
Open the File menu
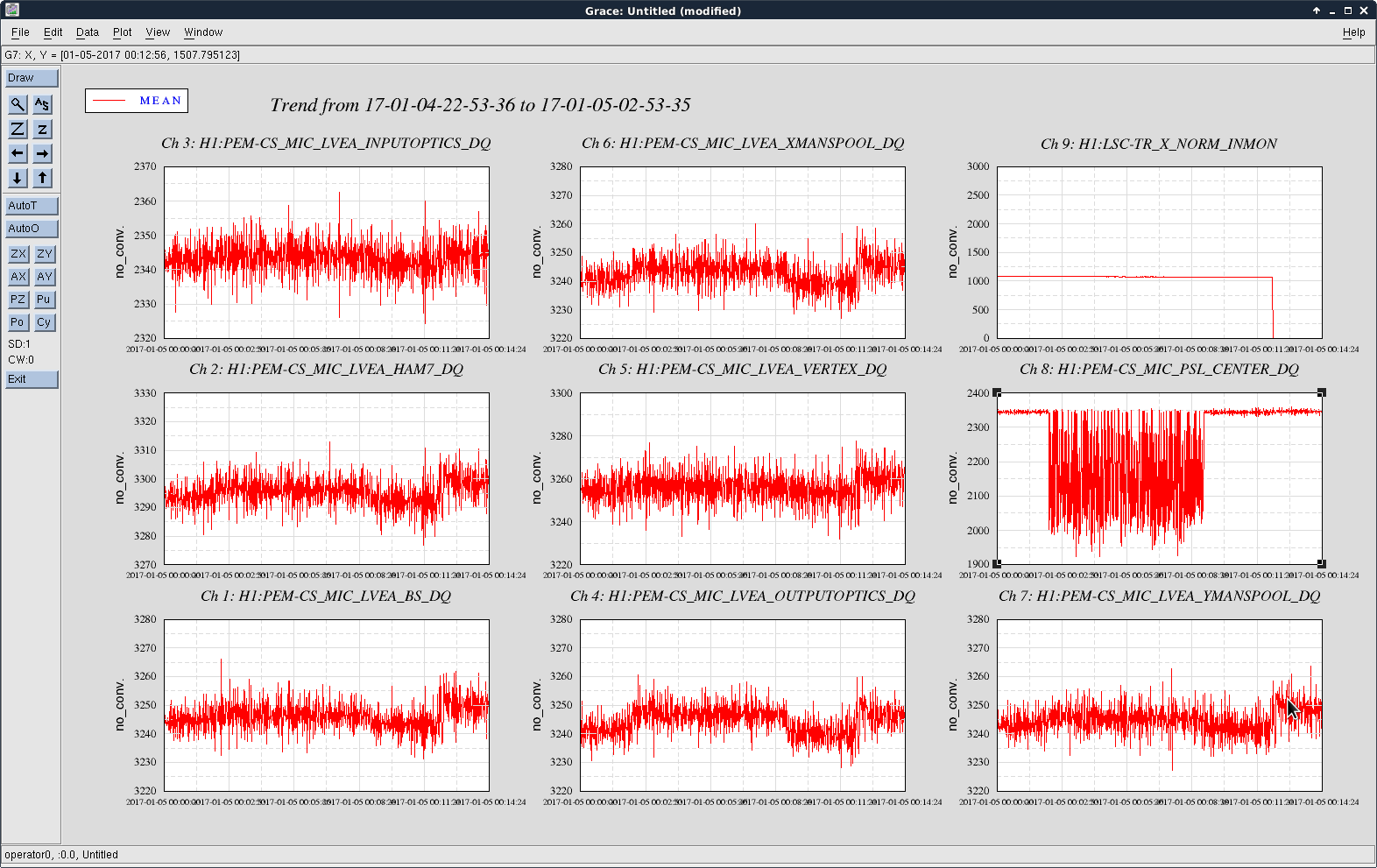20,32
